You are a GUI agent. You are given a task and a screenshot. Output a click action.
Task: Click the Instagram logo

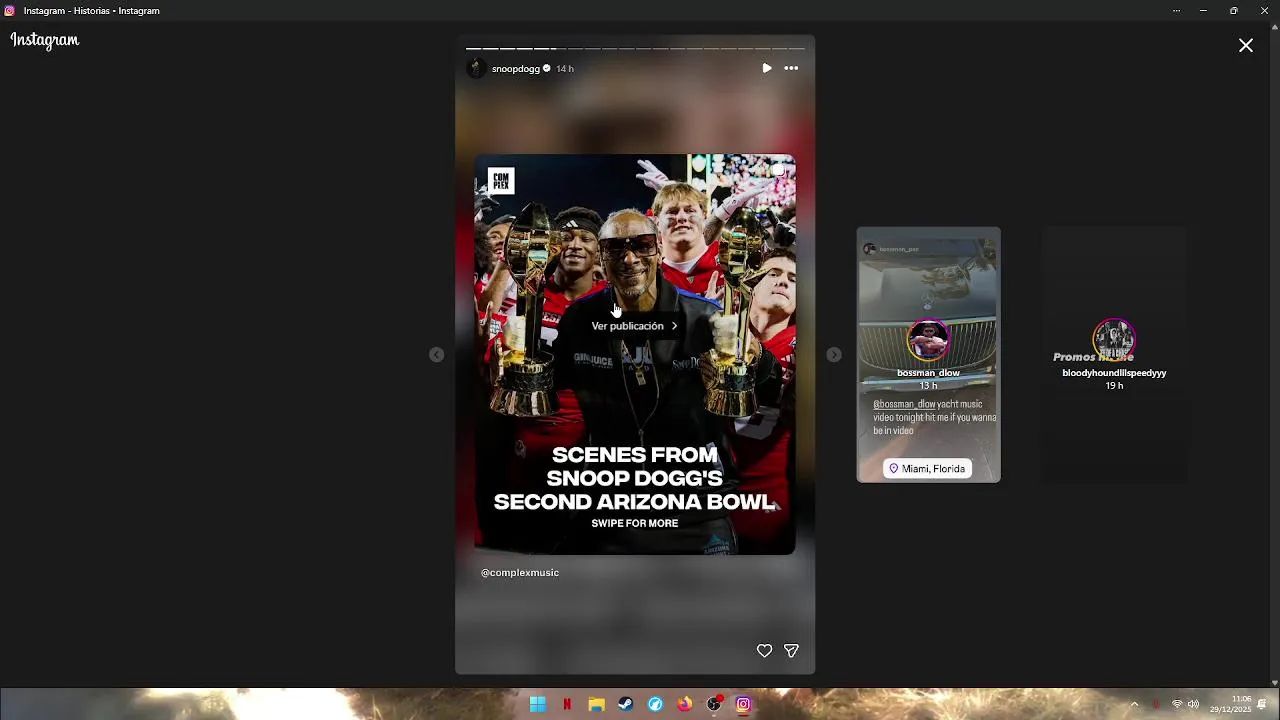pyautogui.click(x=45, y=40)
